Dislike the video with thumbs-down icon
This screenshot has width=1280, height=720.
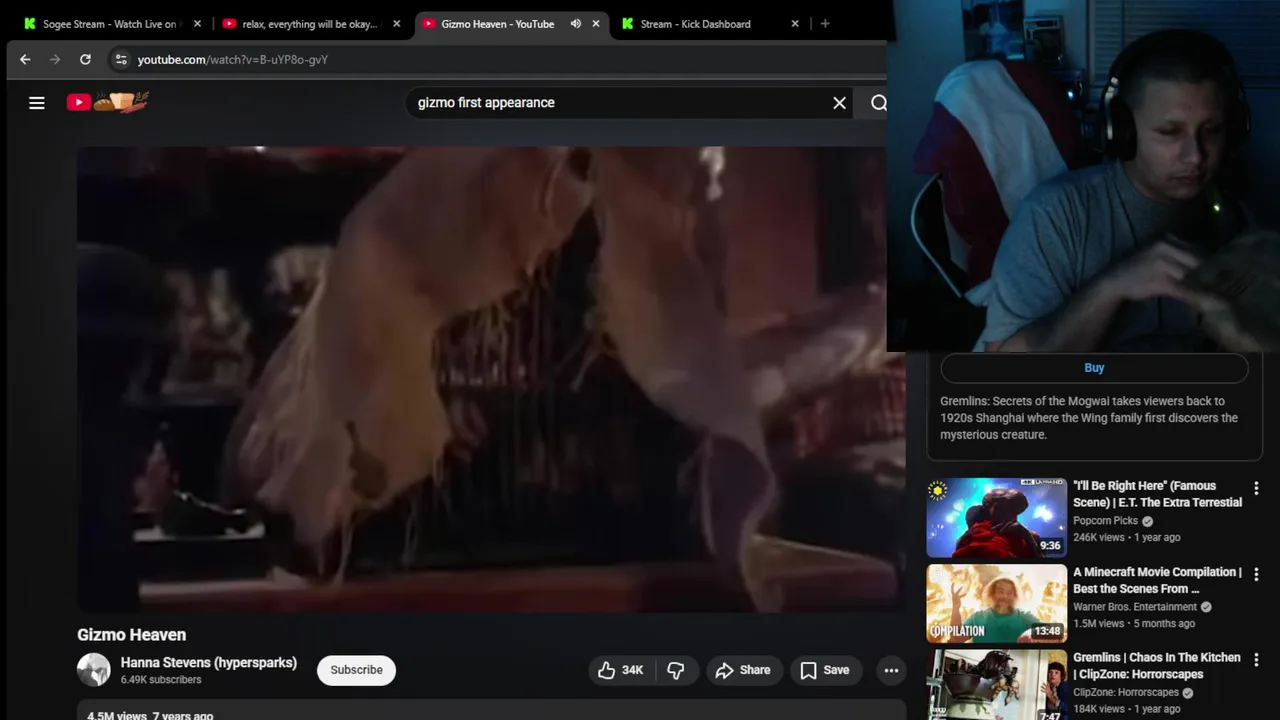tap(676, 670)
